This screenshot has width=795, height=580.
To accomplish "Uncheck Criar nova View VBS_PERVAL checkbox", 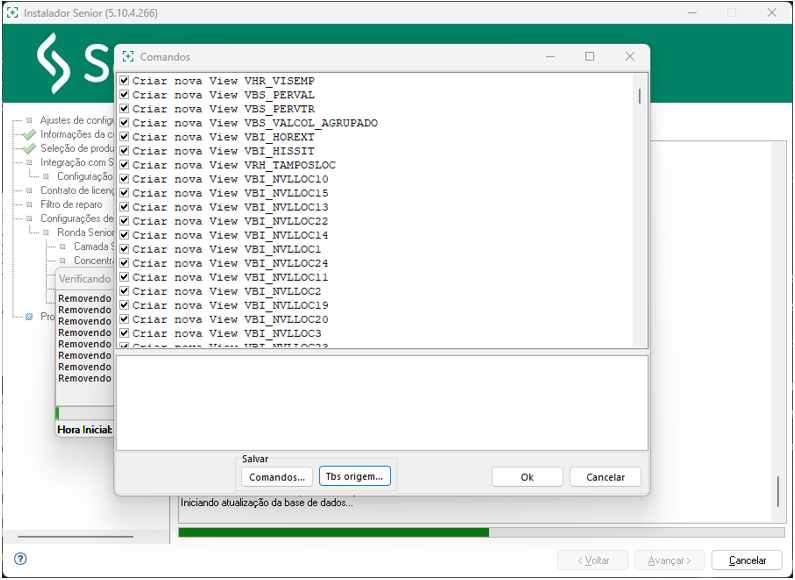I will [x=124, y=94].
